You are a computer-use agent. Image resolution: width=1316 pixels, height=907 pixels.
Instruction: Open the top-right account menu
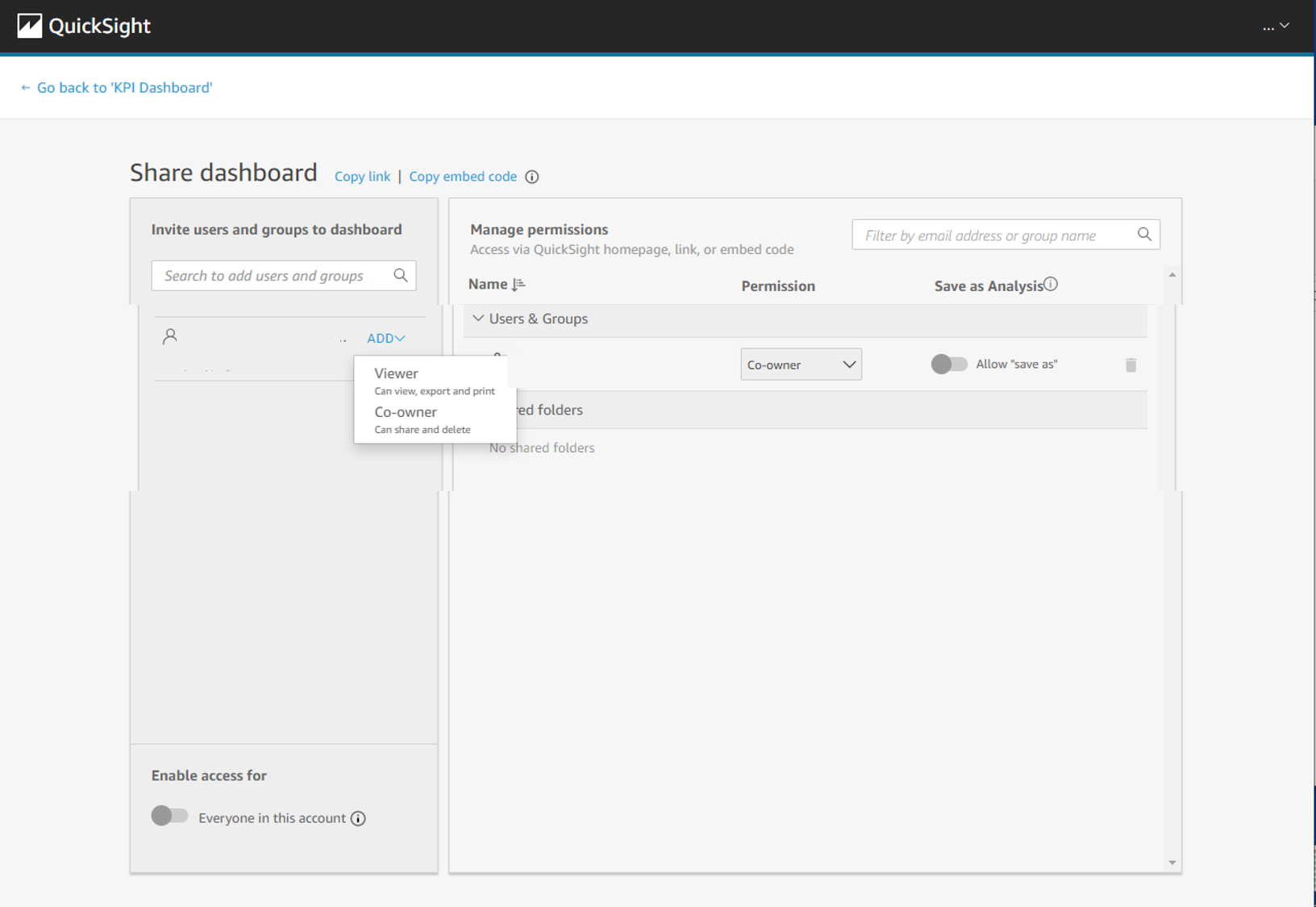point(1276,27)
